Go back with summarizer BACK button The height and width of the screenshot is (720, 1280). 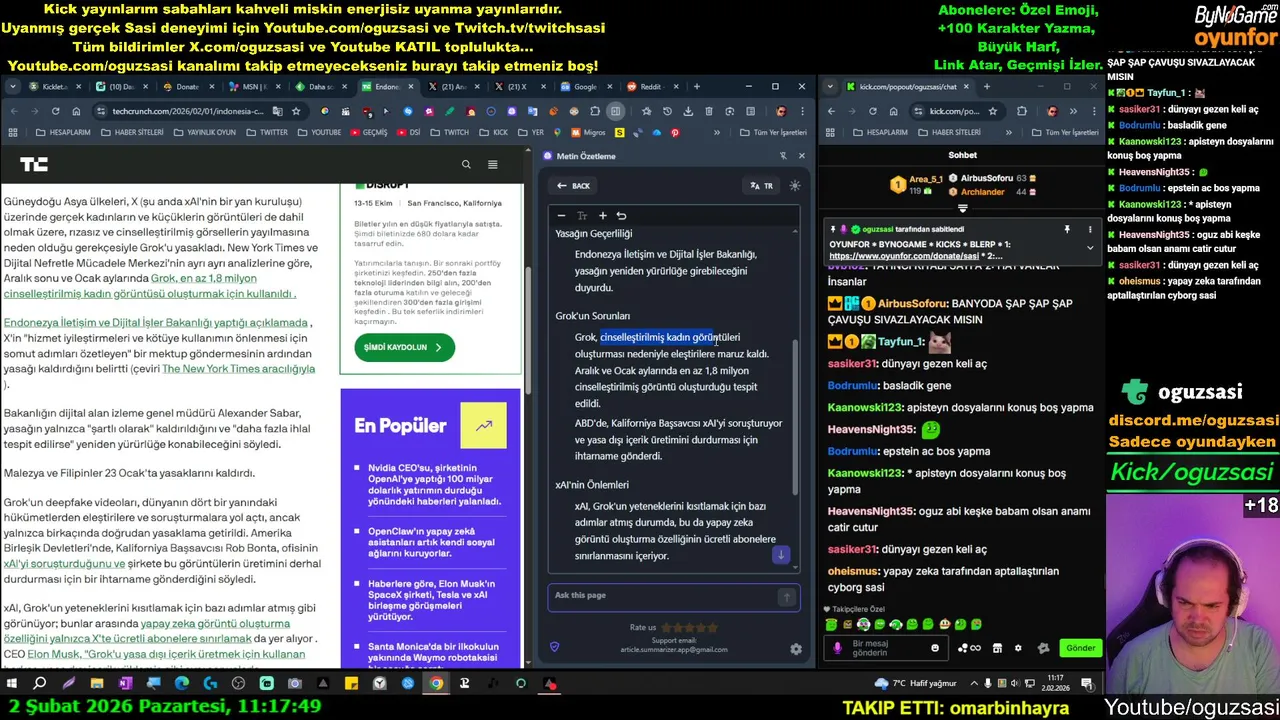pyautogui.click(x=574, y=186)
